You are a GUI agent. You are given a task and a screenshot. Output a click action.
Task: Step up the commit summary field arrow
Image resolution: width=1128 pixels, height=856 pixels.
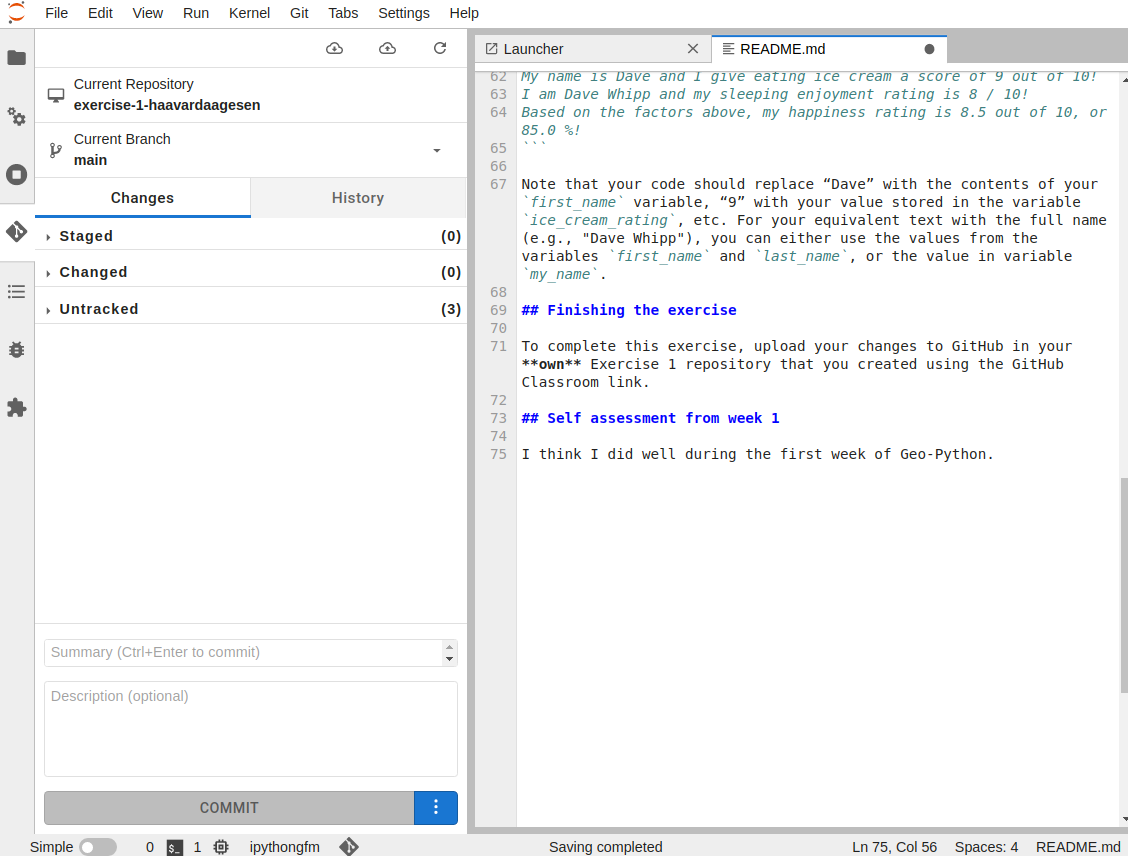pos(450,647)
